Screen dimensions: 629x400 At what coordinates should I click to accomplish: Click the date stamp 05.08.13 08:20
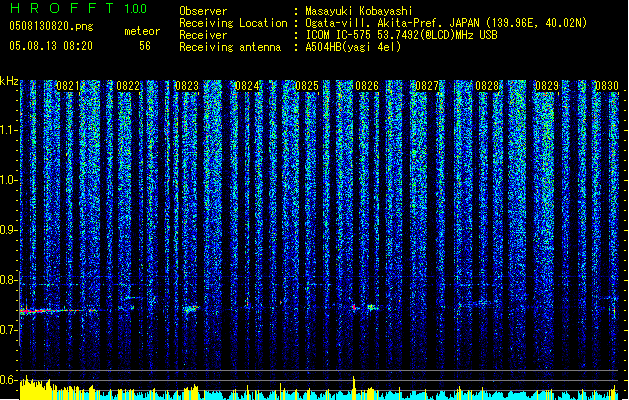click(51, 46)
